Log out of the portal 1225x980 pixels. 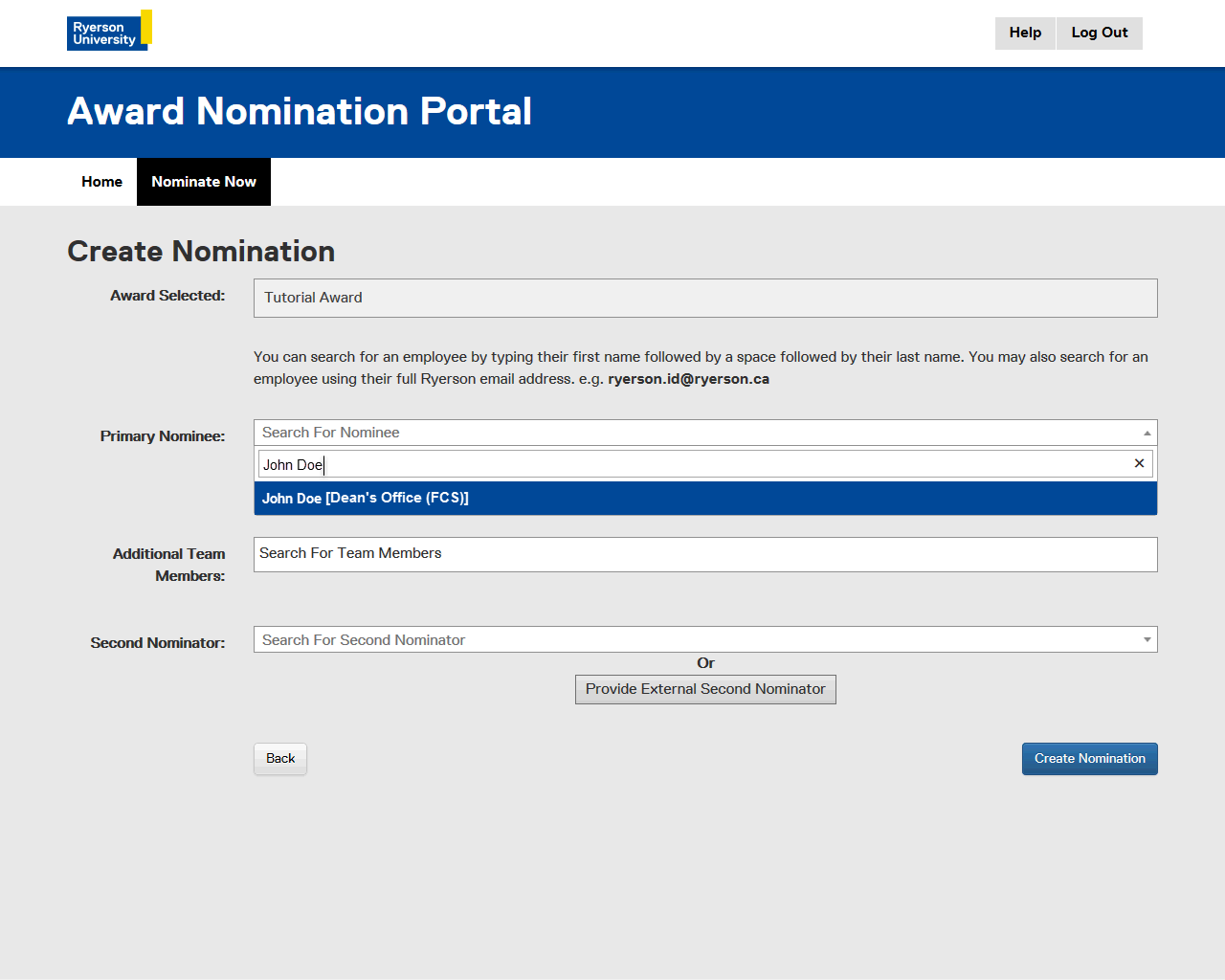coord(1099,33)
